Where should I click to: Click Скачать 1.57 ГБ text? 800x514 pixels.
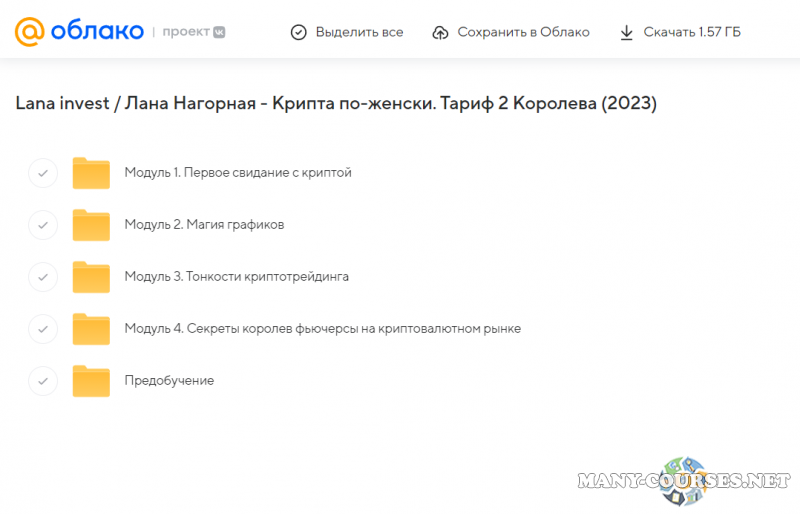click(692, 32)
